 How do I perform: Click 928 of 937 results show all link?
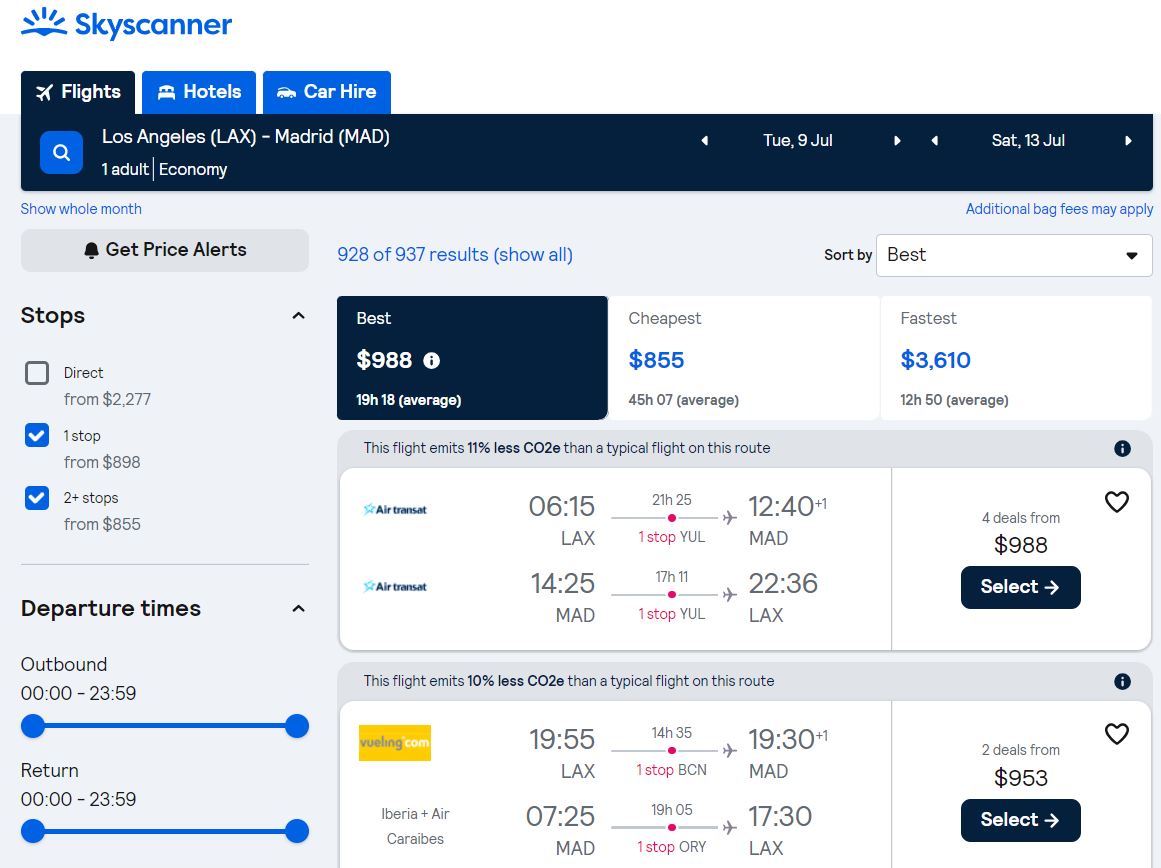tap(455, 255)
